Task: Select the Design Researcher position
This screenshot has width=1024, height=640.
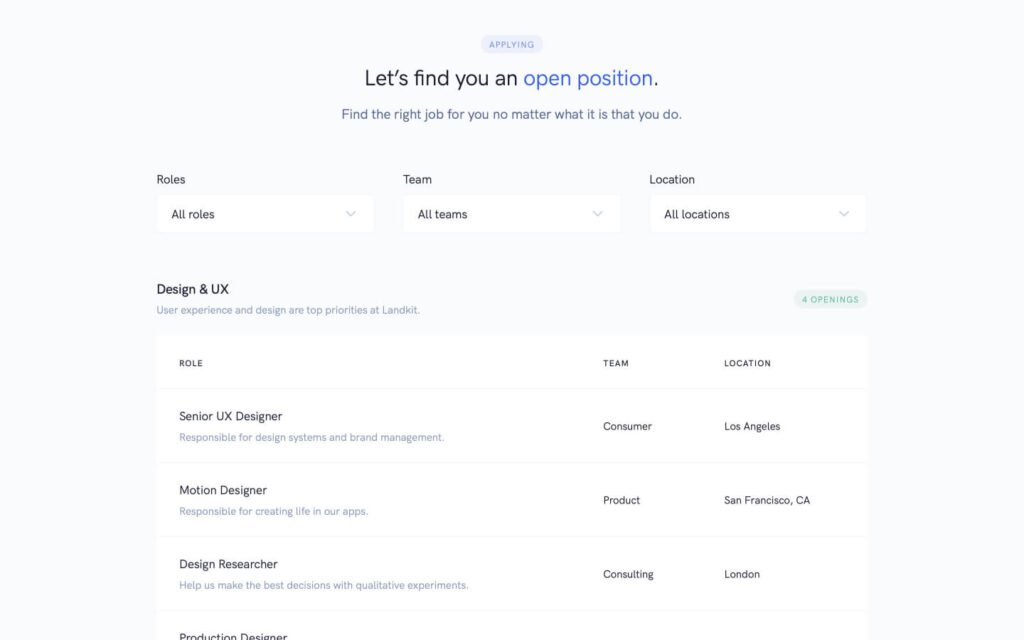Action: pyautogui.click(x=228, y=564)
